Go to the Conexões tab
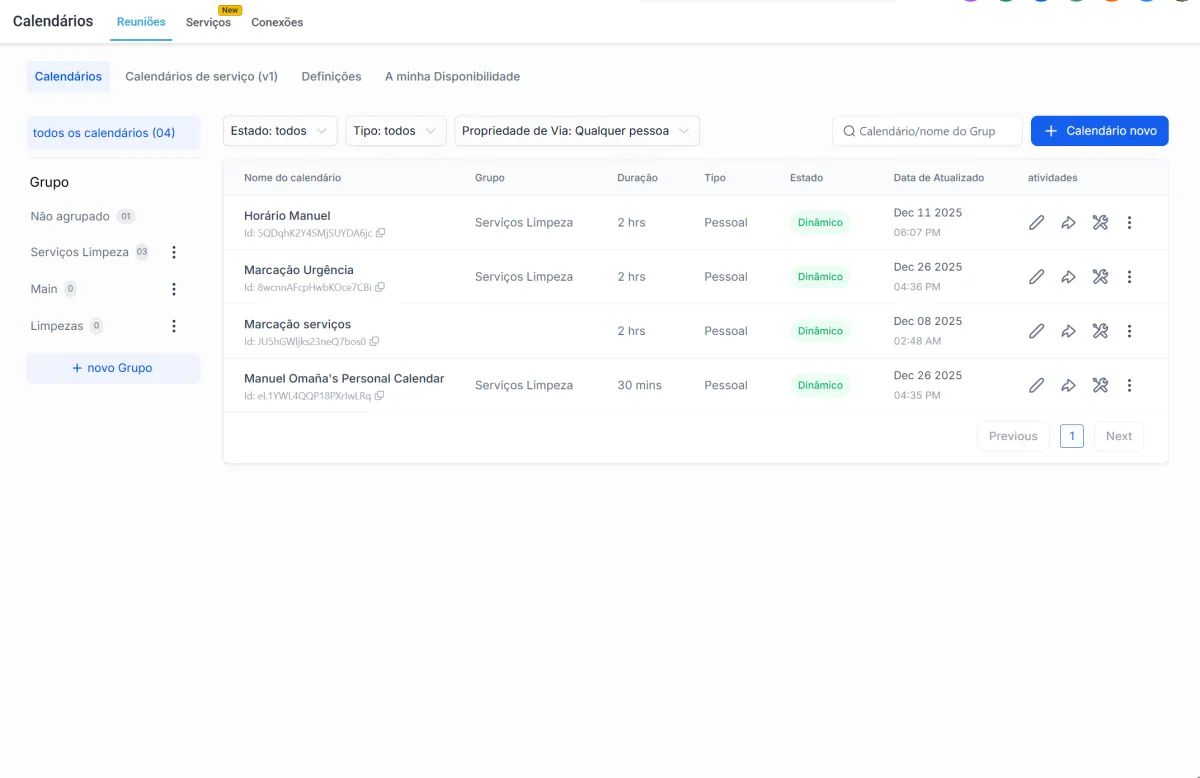Viewport: 1200px width, 778px height. 277,22
